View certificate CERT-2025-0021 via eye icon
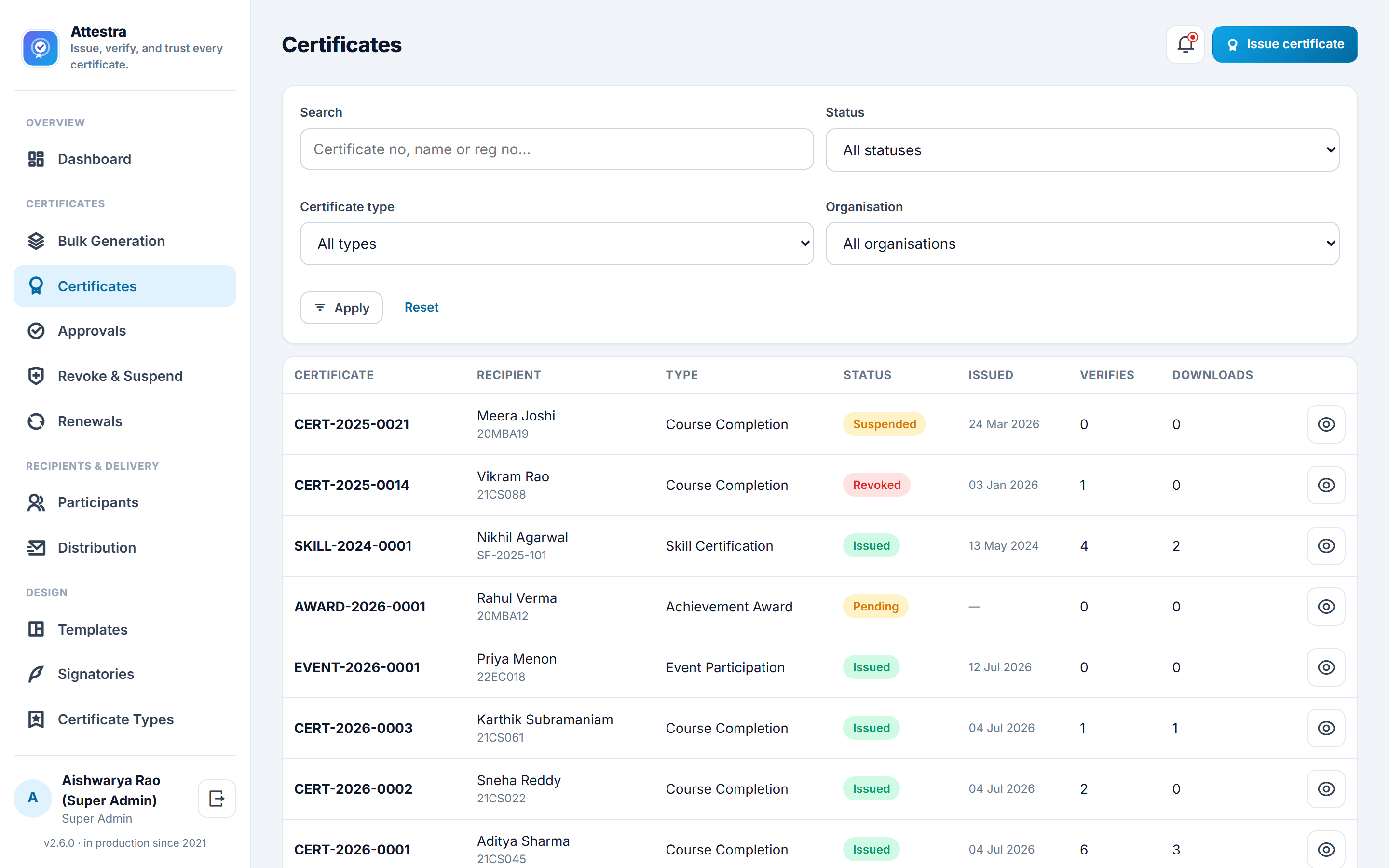 (1326, 424)
